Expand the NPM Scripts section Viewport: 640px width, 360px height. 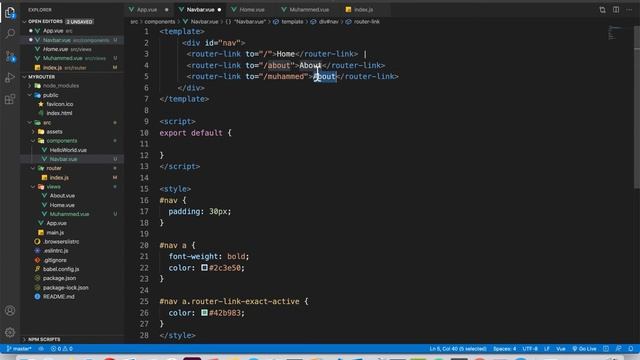[x=44, y=339]
